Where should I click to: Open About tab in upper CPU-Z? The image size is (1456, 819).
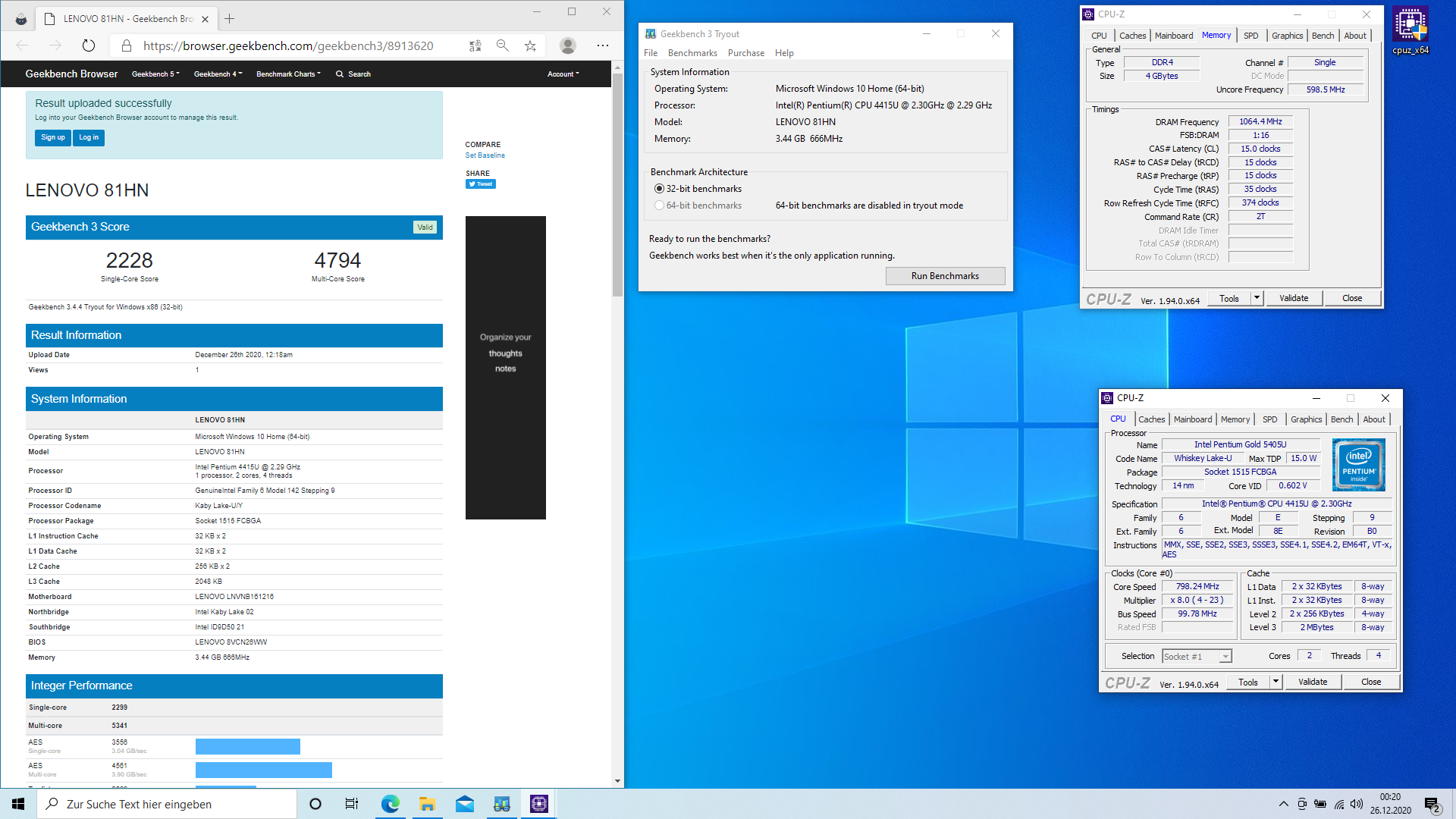click(1355, 36)
